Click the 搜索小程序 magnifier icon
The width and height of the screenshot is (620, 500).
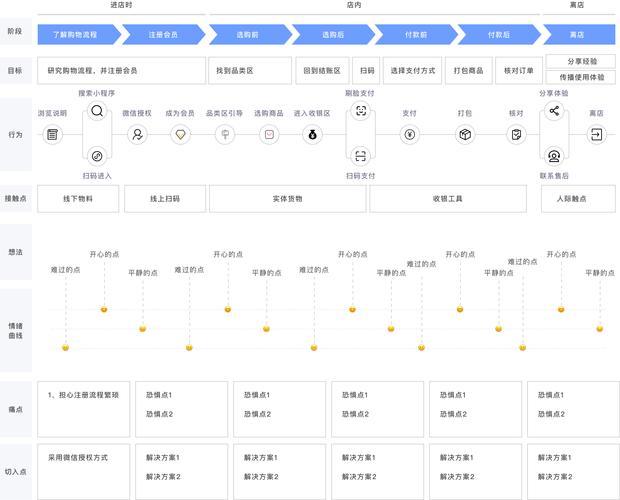(97, 111)
